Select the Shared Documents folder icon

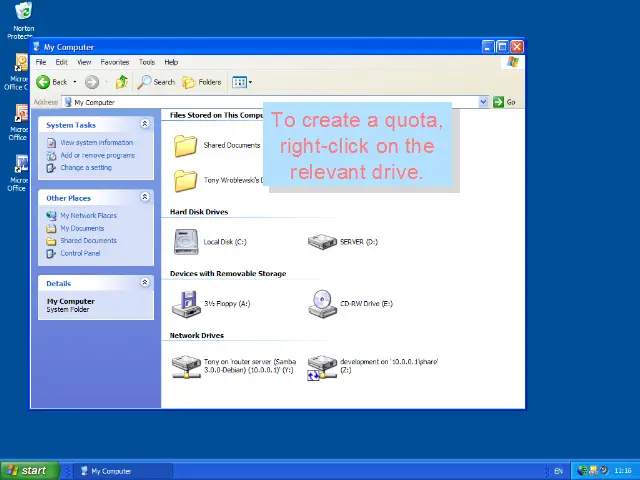pyautogui.click(x=185, y=146)
